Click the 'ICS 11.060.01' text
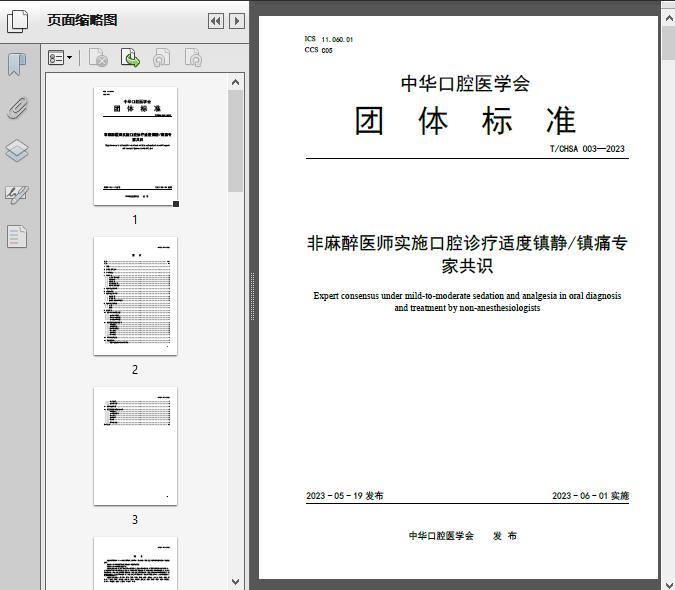This screenshot has width=675, height=590. pyautogui.click(x=329, y=39)
